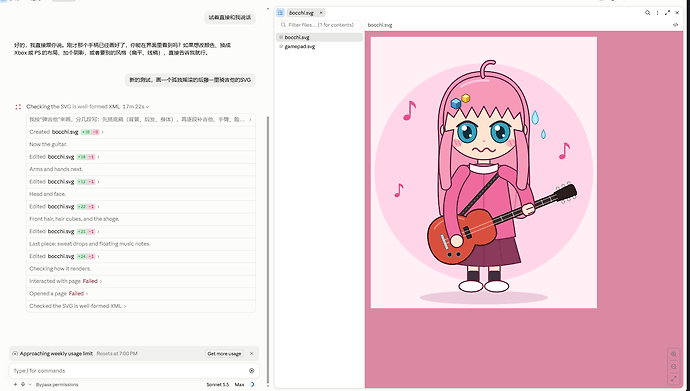Image resolution: width=690 pixels, height=391 pixels.
Task: Toggle source code view for bocchi.svg
Action: coord(675,25)
